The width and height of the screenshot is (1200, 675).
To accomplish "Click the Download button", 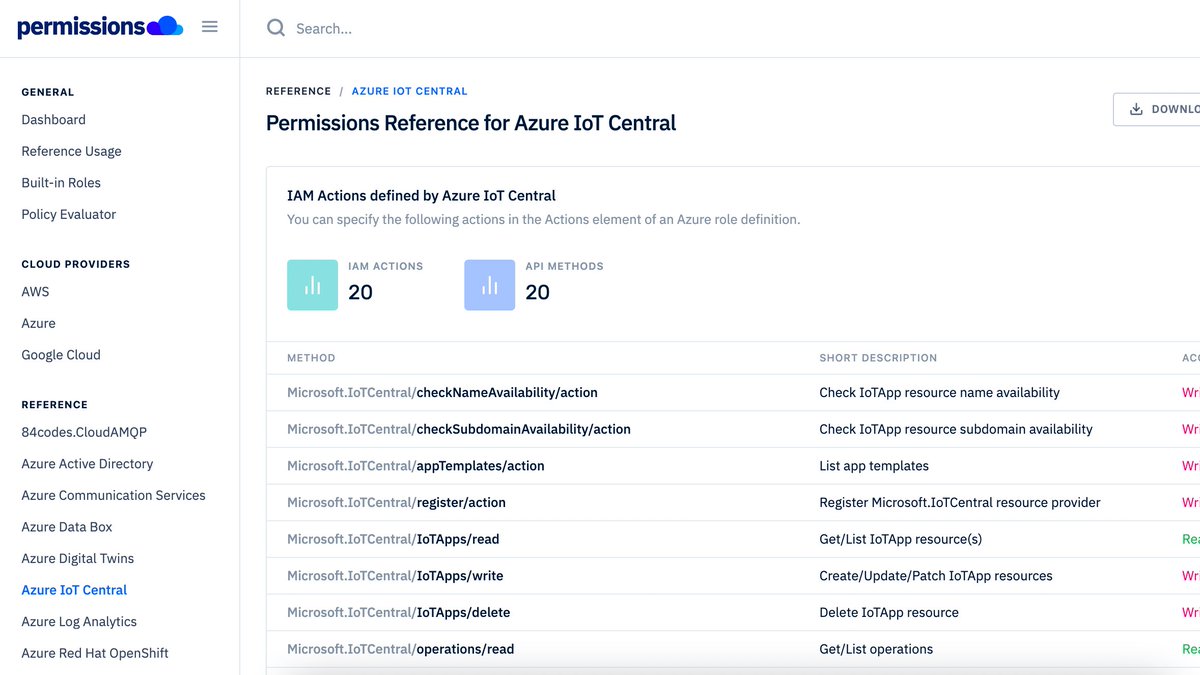I will tap(1157, 109).
